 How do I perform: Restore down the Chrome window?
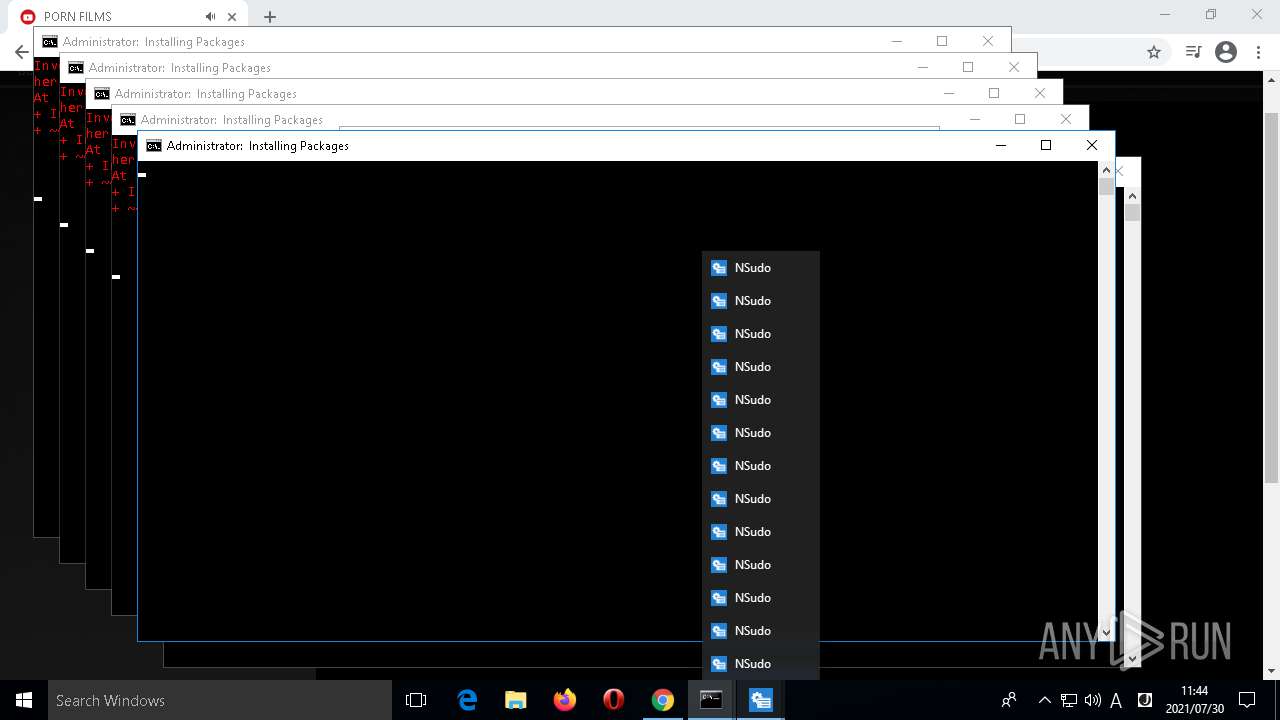pos(1211,15)
